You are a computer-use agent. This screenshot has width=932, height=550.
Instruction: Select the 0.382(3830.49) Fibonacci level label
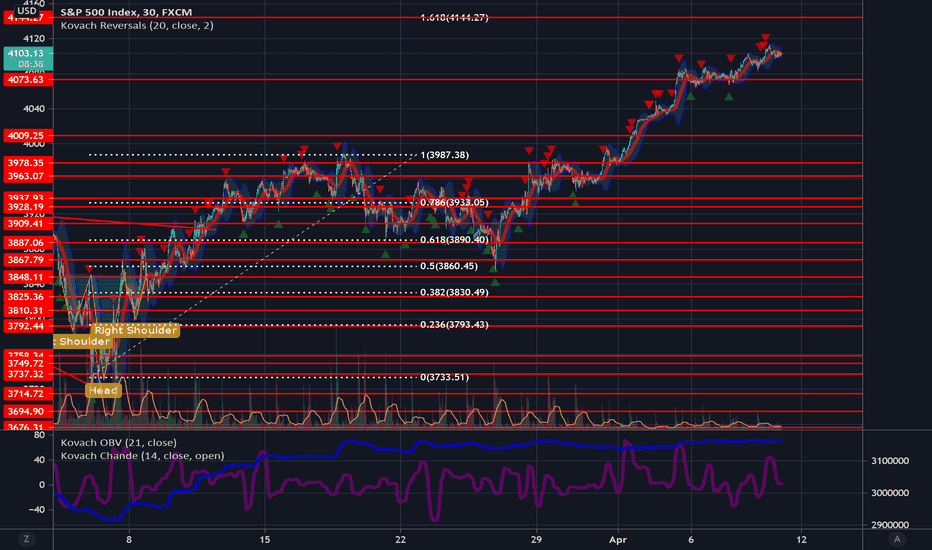455,293
